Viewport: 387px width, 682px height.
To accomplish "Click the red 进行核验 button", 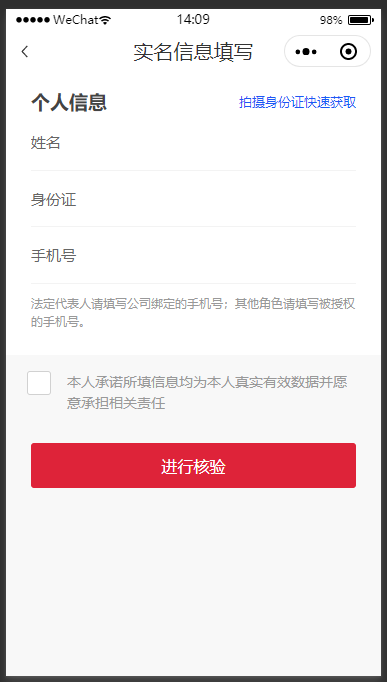I will [x=194, y=465].
